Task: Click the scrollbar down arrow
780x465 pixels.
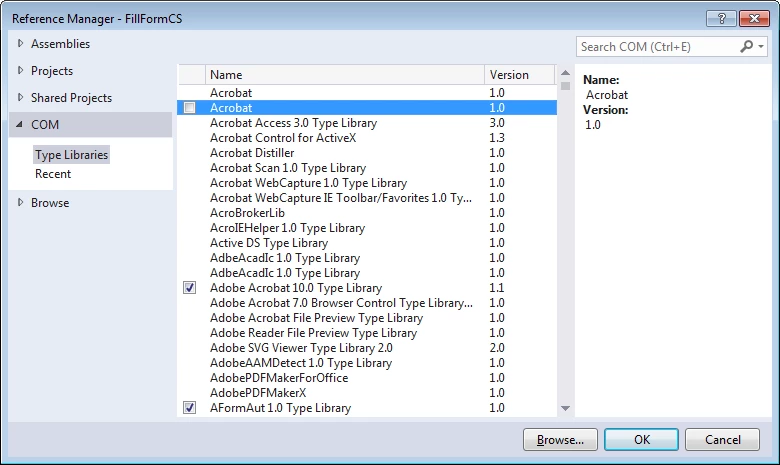Action: point(566,408)
